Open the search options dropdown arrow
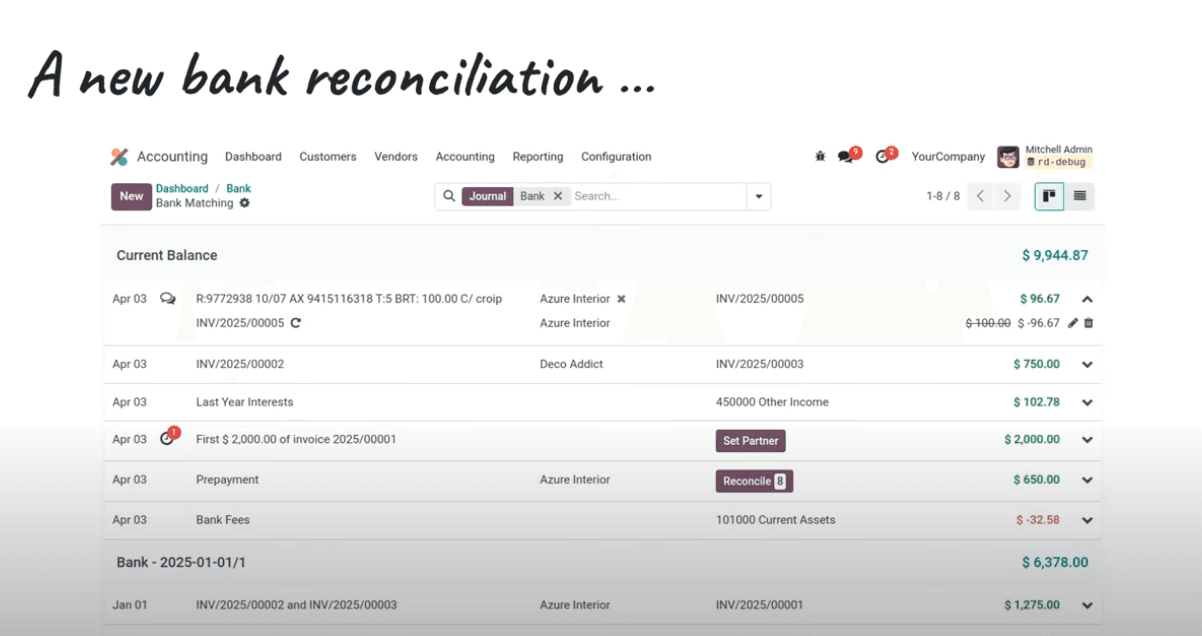The height and width of the screenshot is (636, 1202). click(759, 196)
